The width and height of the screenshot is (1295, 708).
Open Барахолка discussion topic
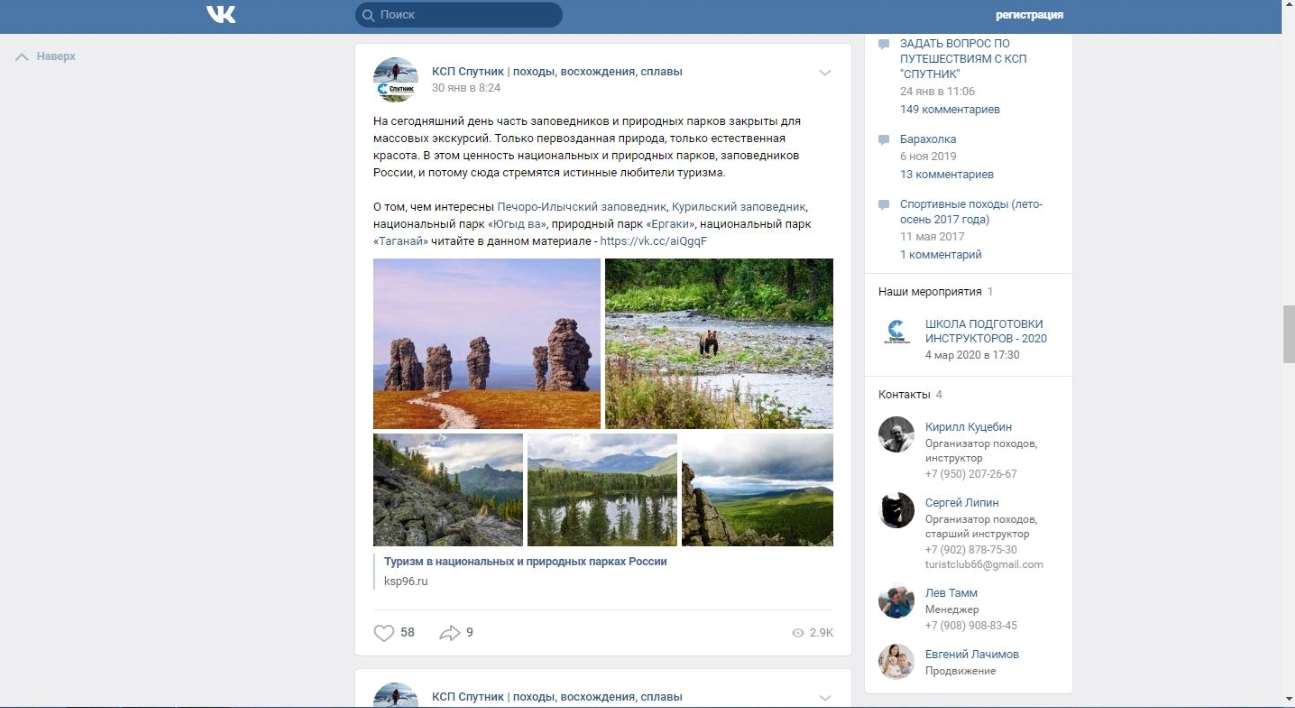coord(928,139)
